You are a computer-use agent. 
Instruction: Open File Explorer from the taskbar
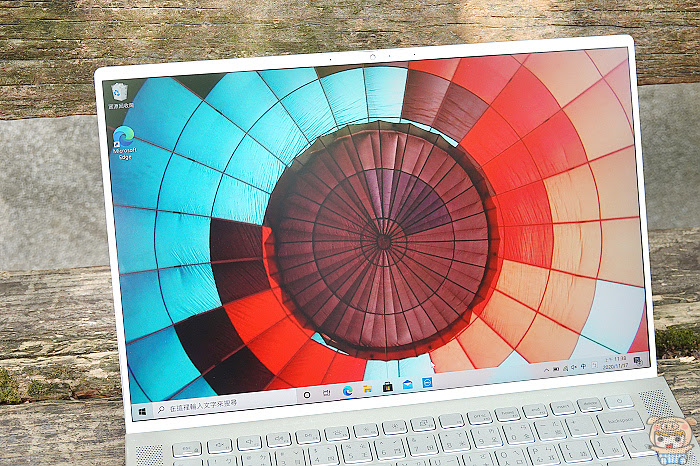(367, 389)
